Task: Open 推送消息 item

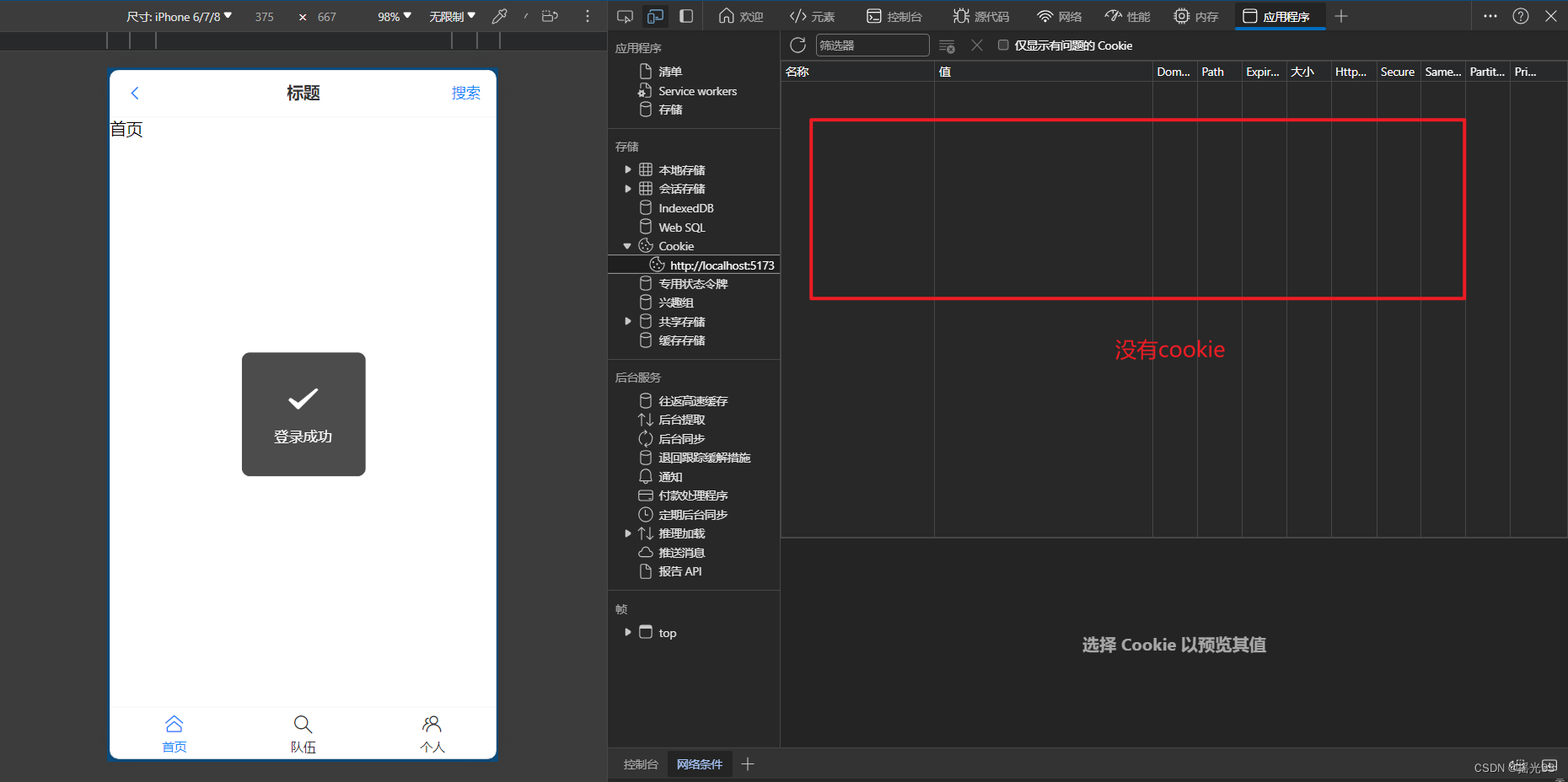Action: pos(681,553)
